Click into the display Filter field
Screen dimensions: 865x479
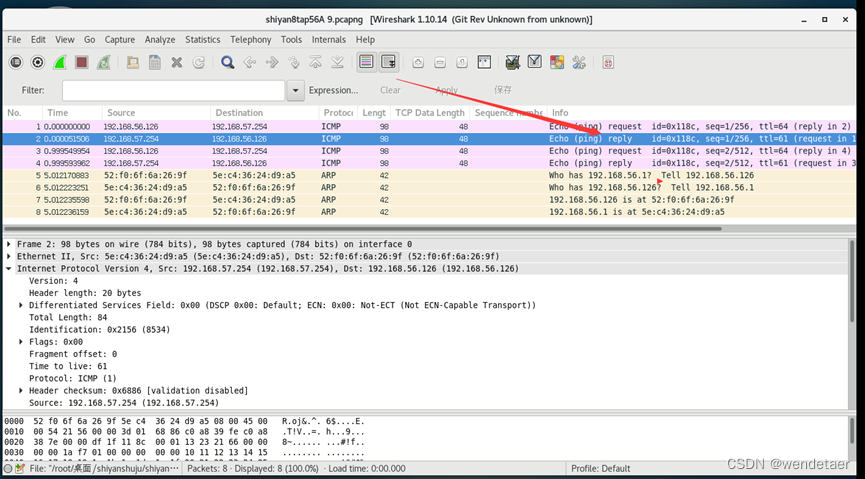(x=173, y=91)
